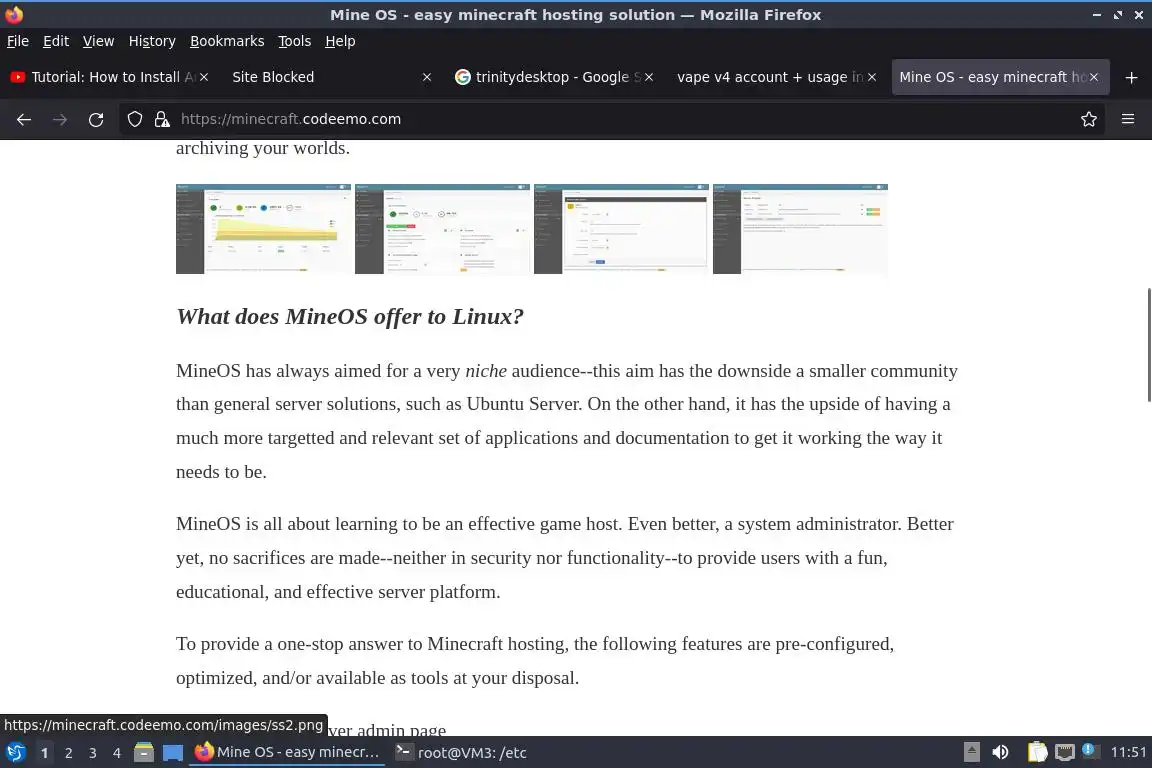Open the Firefox hamburger application menu
1152x768 pixels.
1128,119
